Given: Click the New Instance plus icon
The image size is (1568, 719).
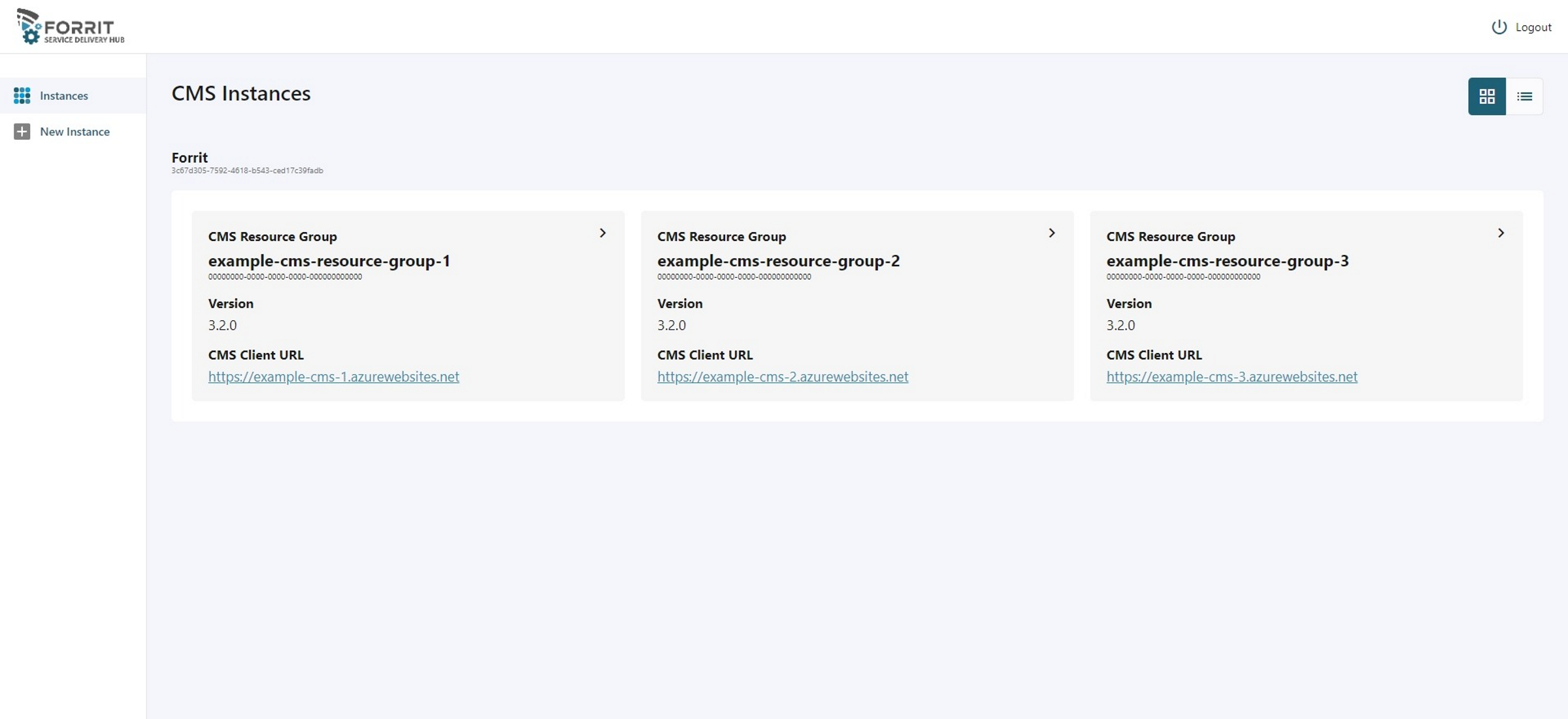Looking at the screenshot, I should pos(22,131).
